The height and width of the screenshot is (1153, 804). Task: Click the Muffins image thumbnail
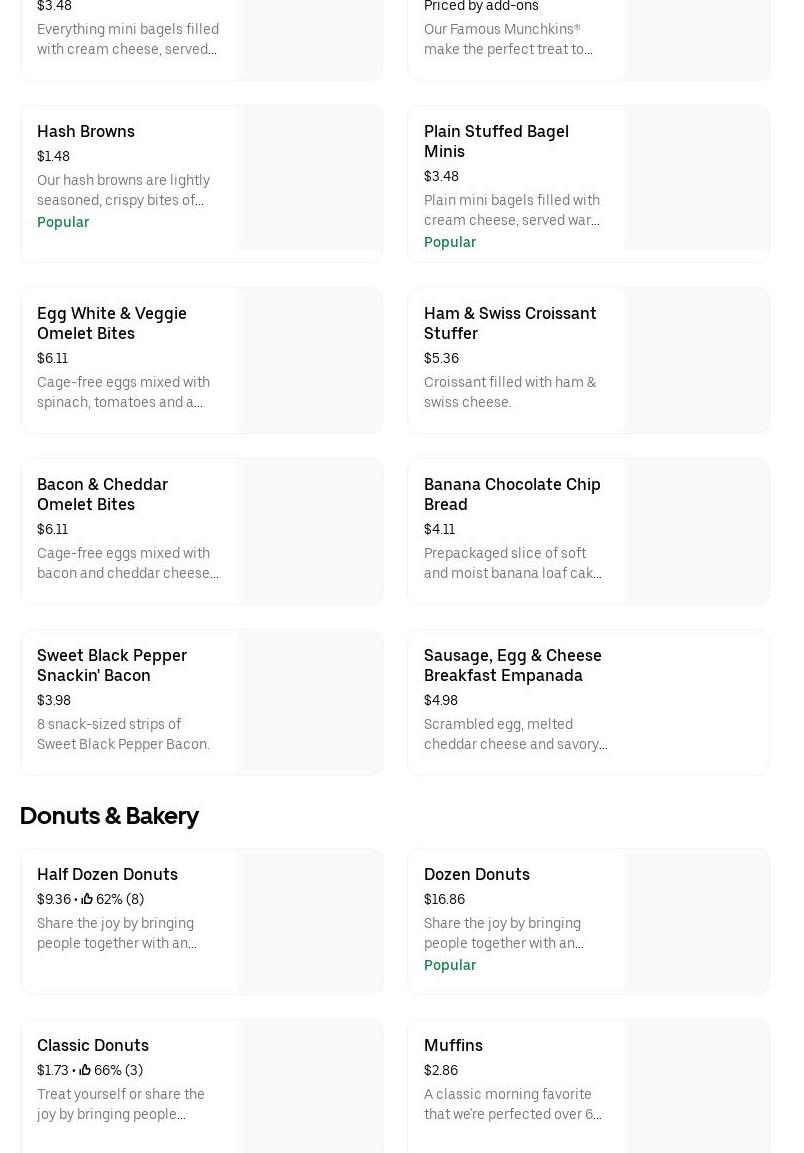click(x=696, y=1087)
